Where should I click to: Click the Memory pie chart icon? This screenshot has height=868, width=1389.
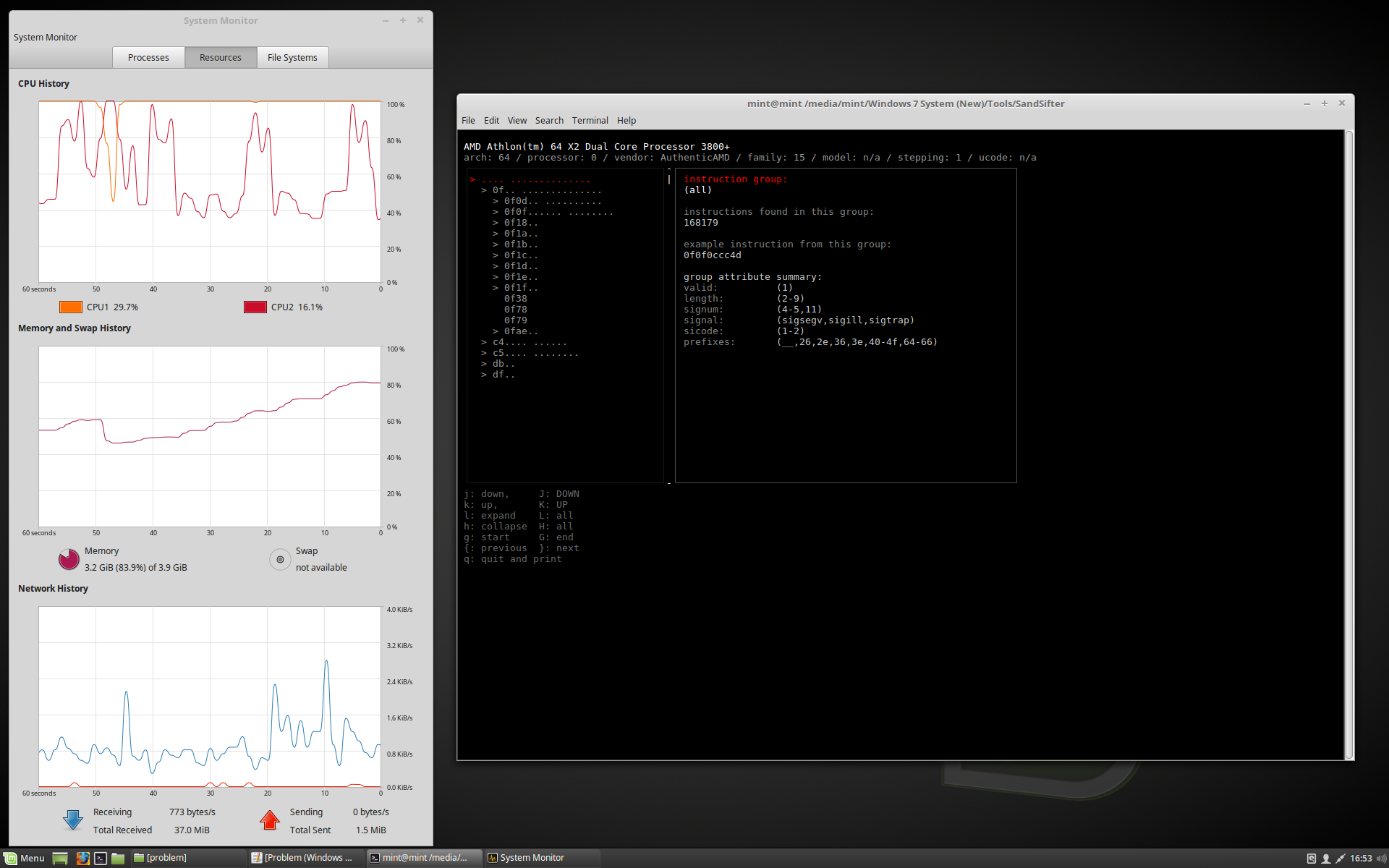click(69, 559)
